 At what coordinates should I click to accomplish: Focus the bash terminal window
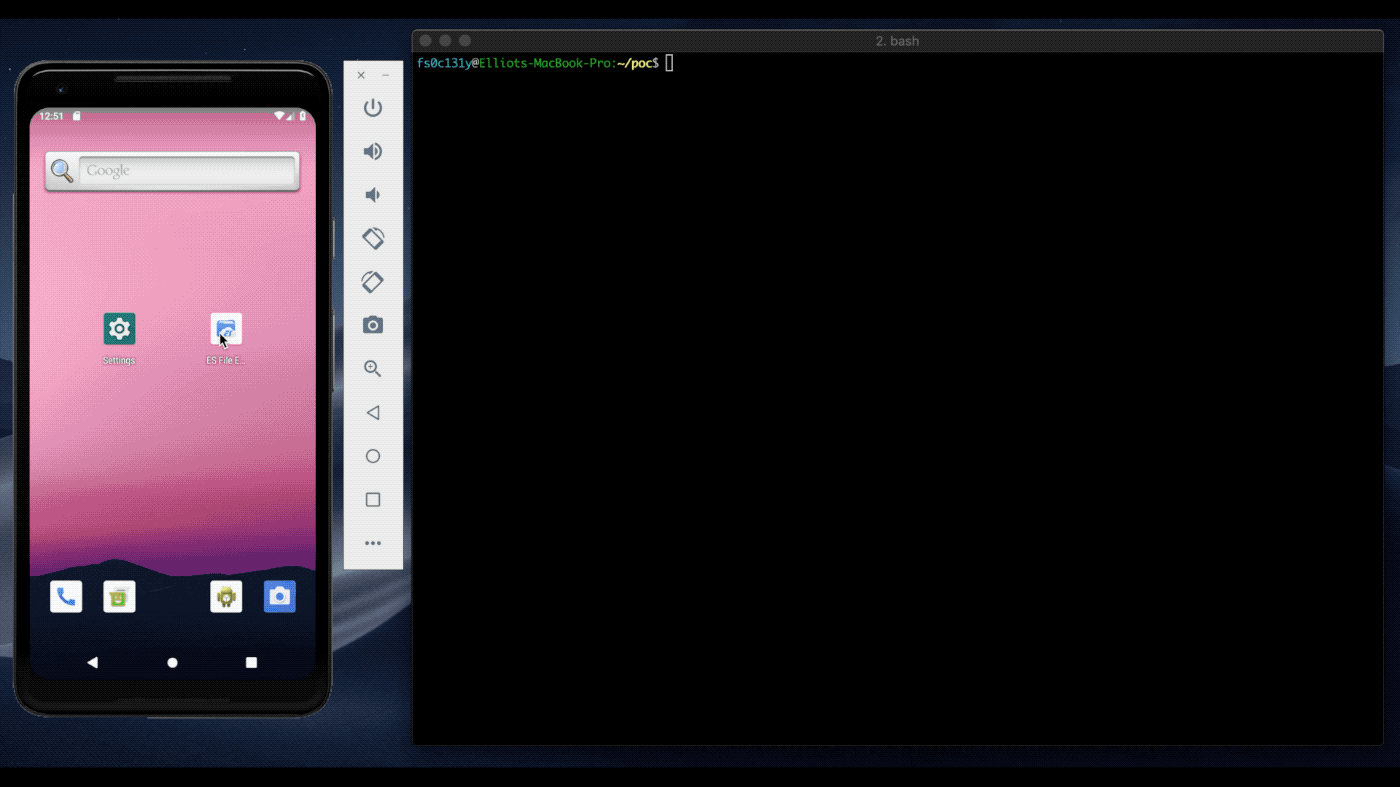pyautogui.click(x=897, y=400)
